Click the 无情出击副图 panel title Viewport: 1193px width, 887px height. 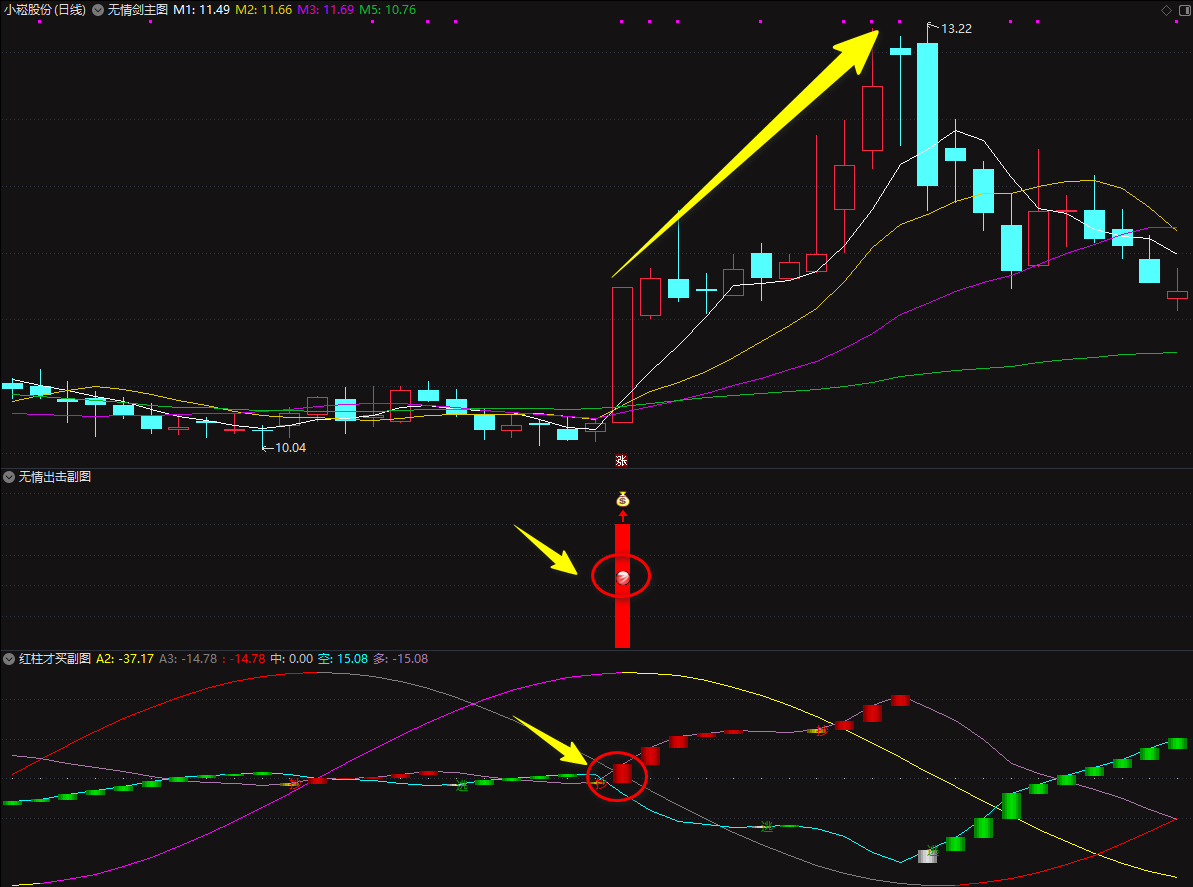click(55, 477)
